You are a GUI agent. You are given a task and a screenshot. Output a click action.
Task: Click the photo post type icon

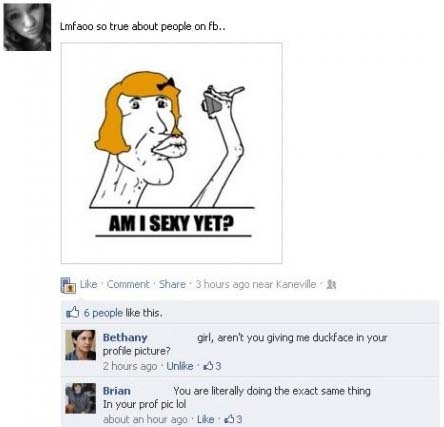click(x=68, y=285)
